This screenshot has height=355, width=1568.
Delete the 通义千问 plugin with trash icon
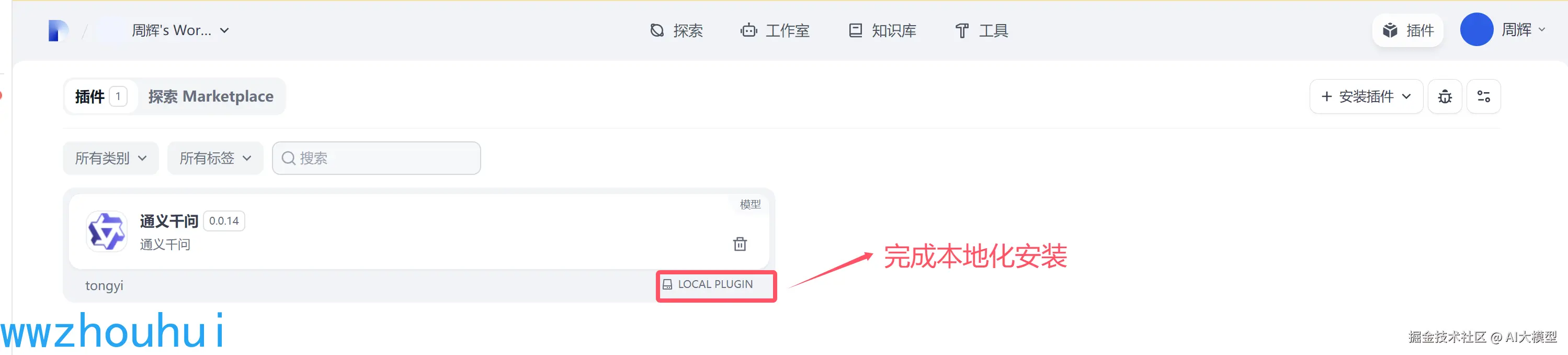click(740, 244)
